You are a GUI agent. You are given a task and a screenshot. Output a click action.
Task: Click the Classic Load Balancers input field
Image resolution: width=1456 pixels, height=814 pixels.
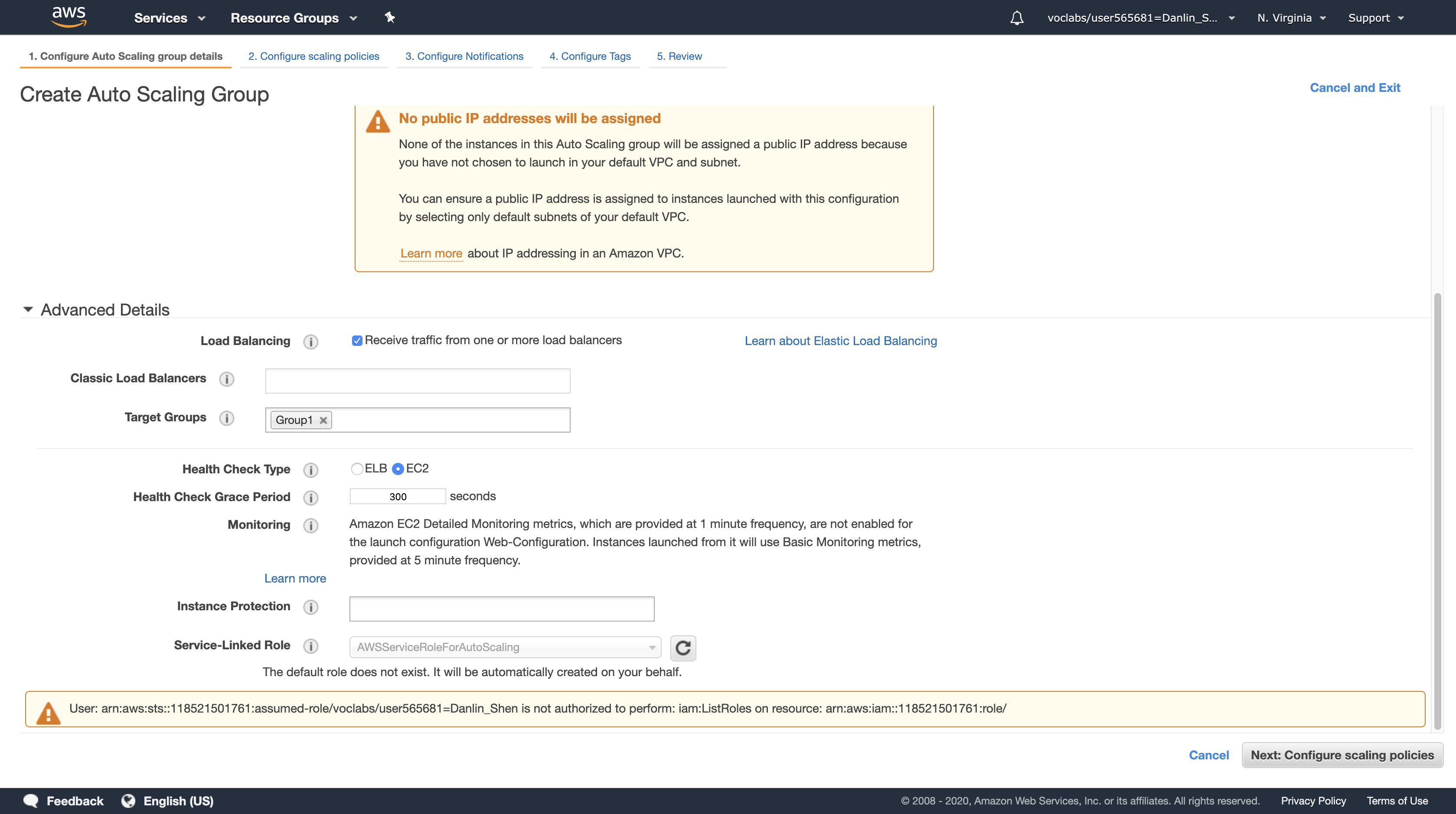[x=417, y=381]
